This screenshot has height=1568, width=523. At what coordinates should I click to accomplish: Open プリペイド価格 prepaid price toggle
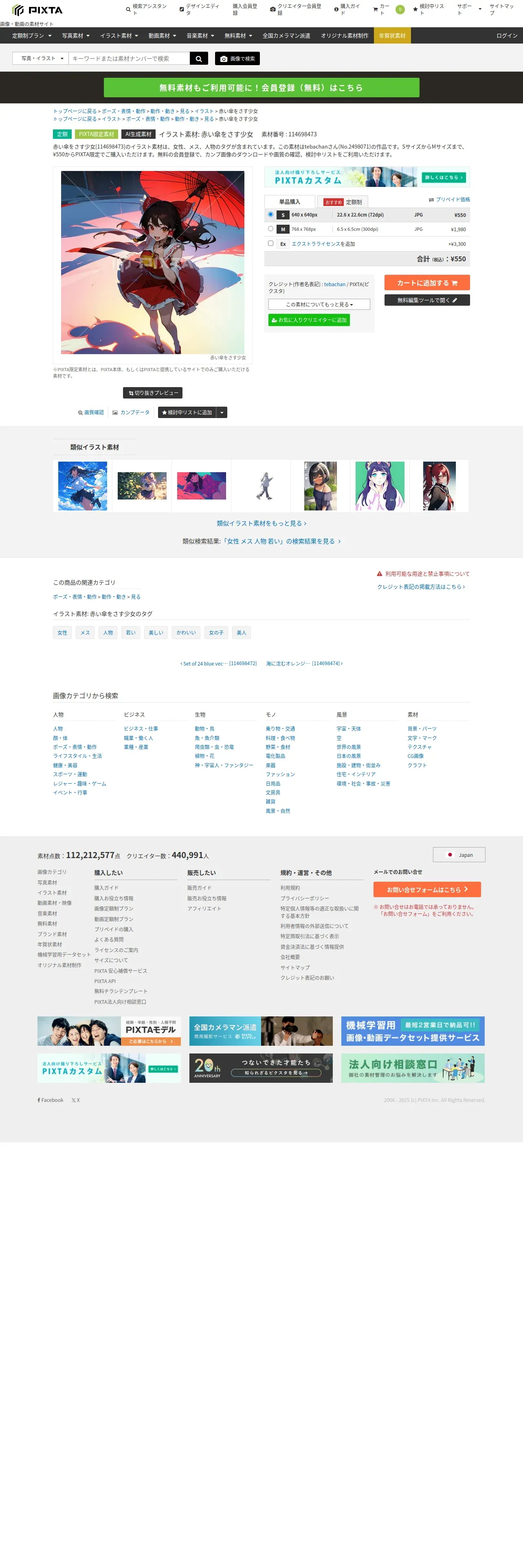tap(449, 199)
